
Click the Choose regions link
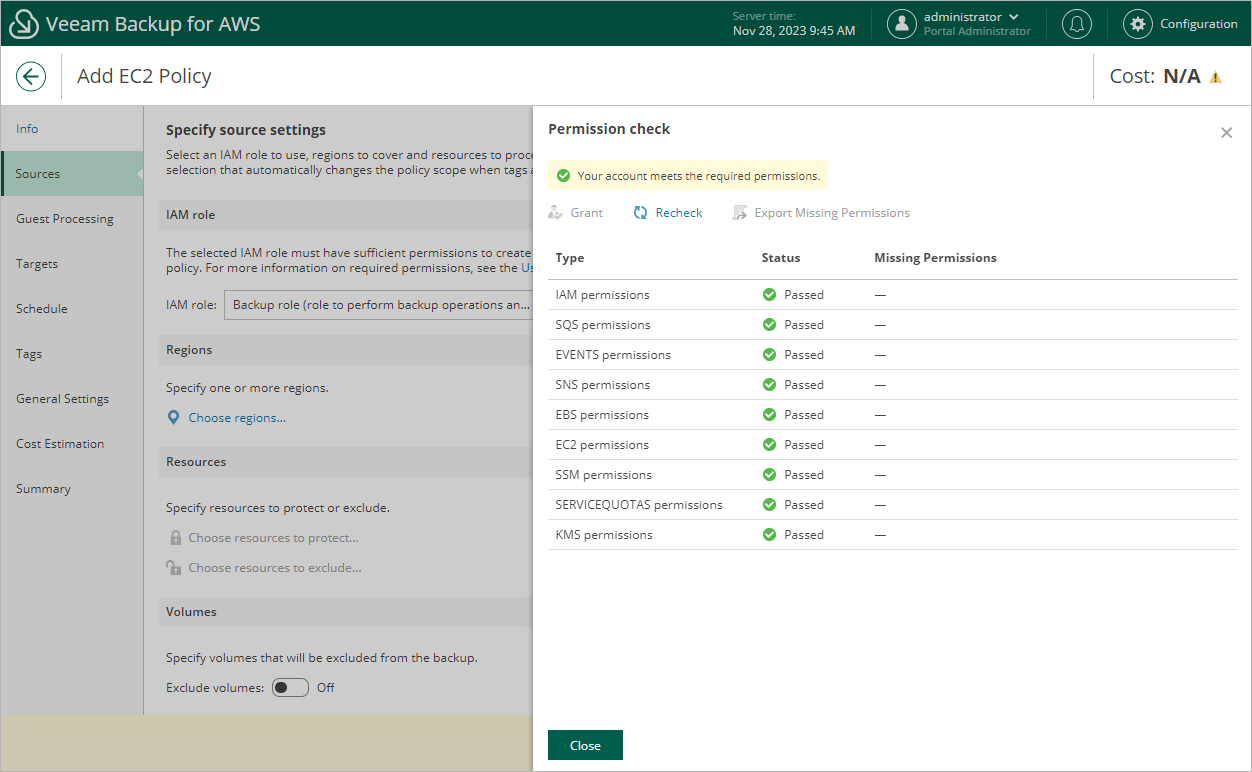point(237,418)
